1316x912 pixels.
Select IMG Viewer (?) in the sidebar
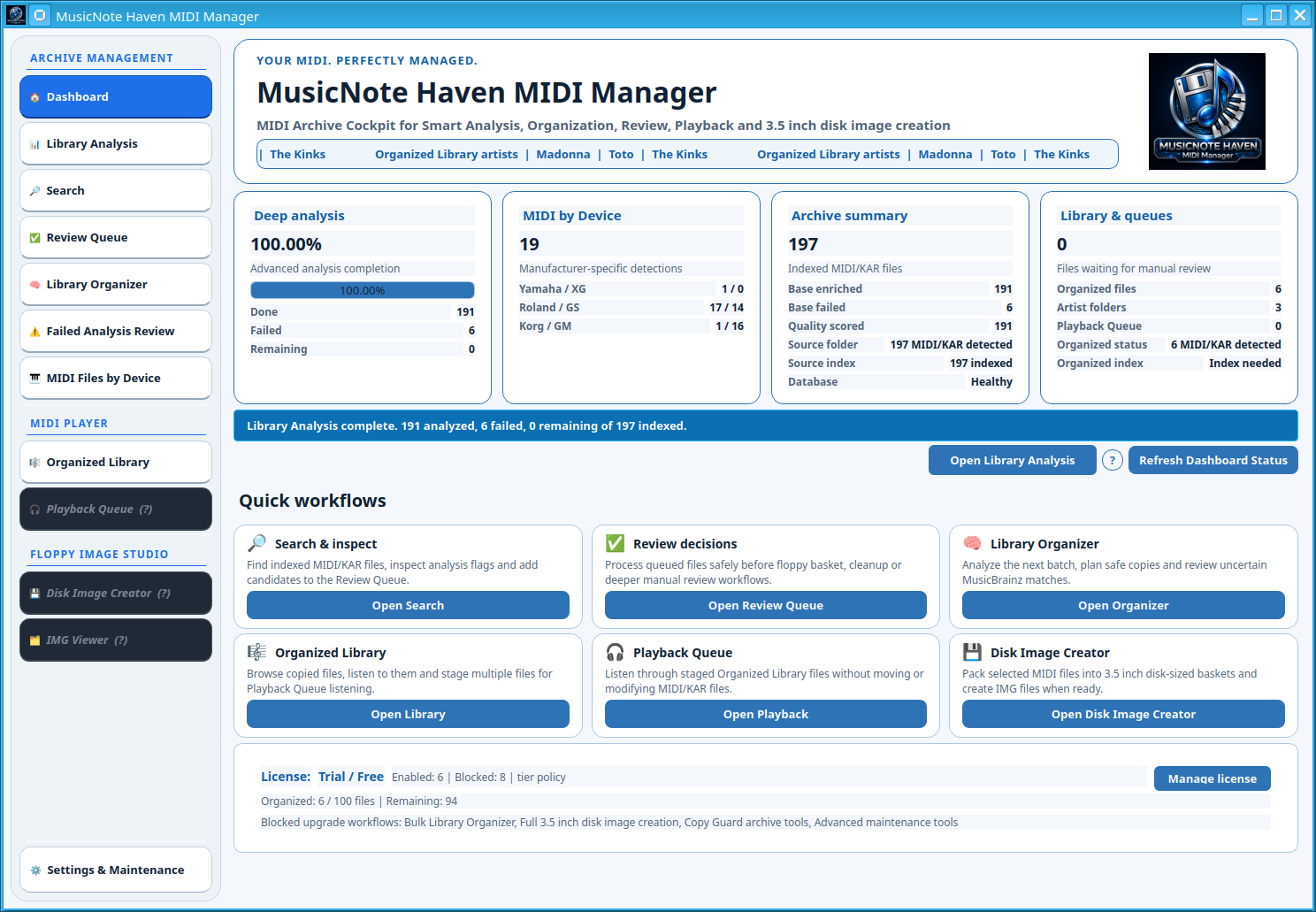116,640
